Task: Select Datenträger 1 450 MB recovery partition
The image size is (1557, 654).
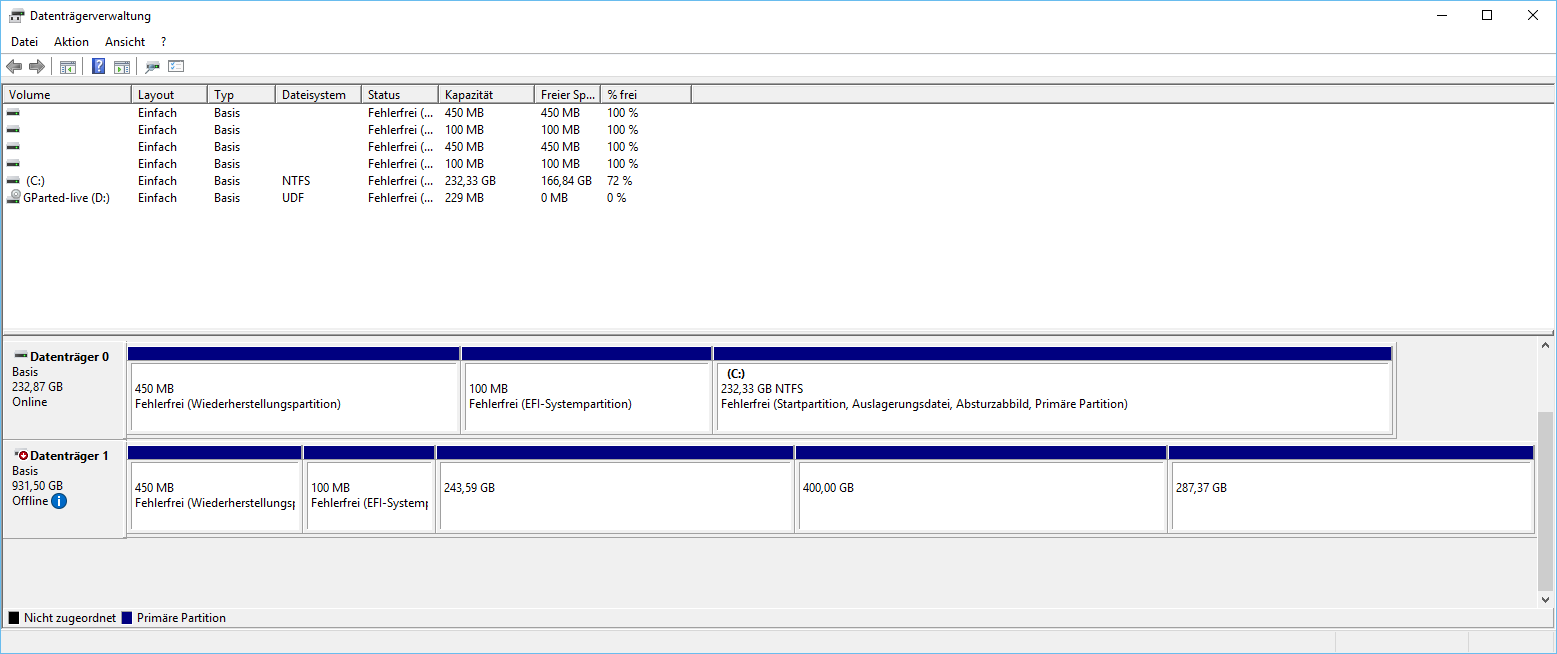Action: 215,489
